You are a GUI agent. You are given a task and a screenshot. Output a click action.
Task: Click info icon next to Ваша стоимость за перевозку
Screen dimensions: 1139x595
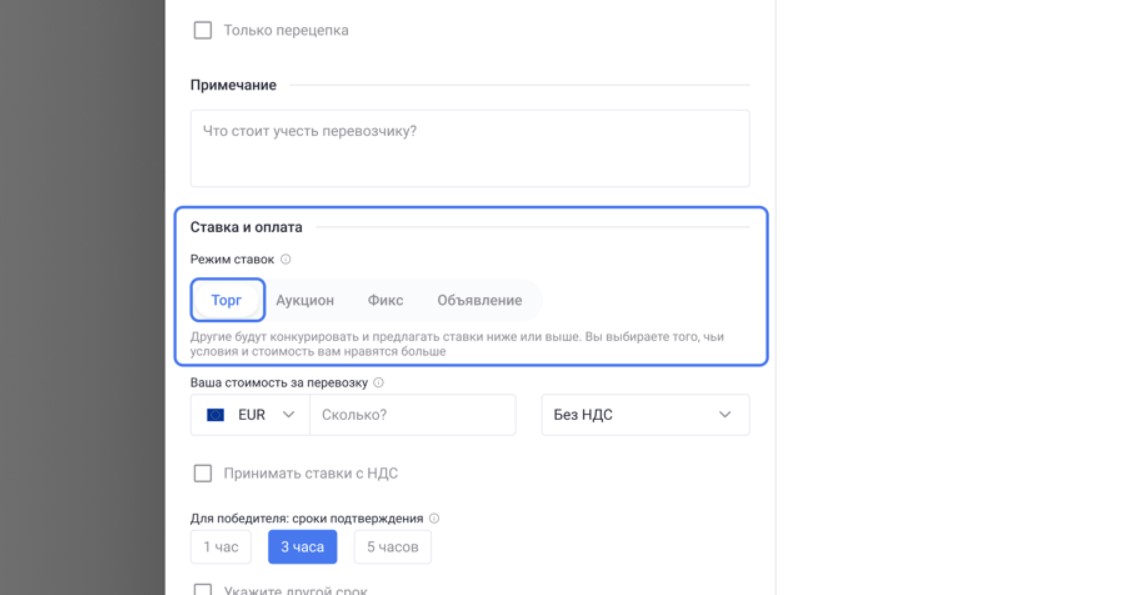coord(379,383)
